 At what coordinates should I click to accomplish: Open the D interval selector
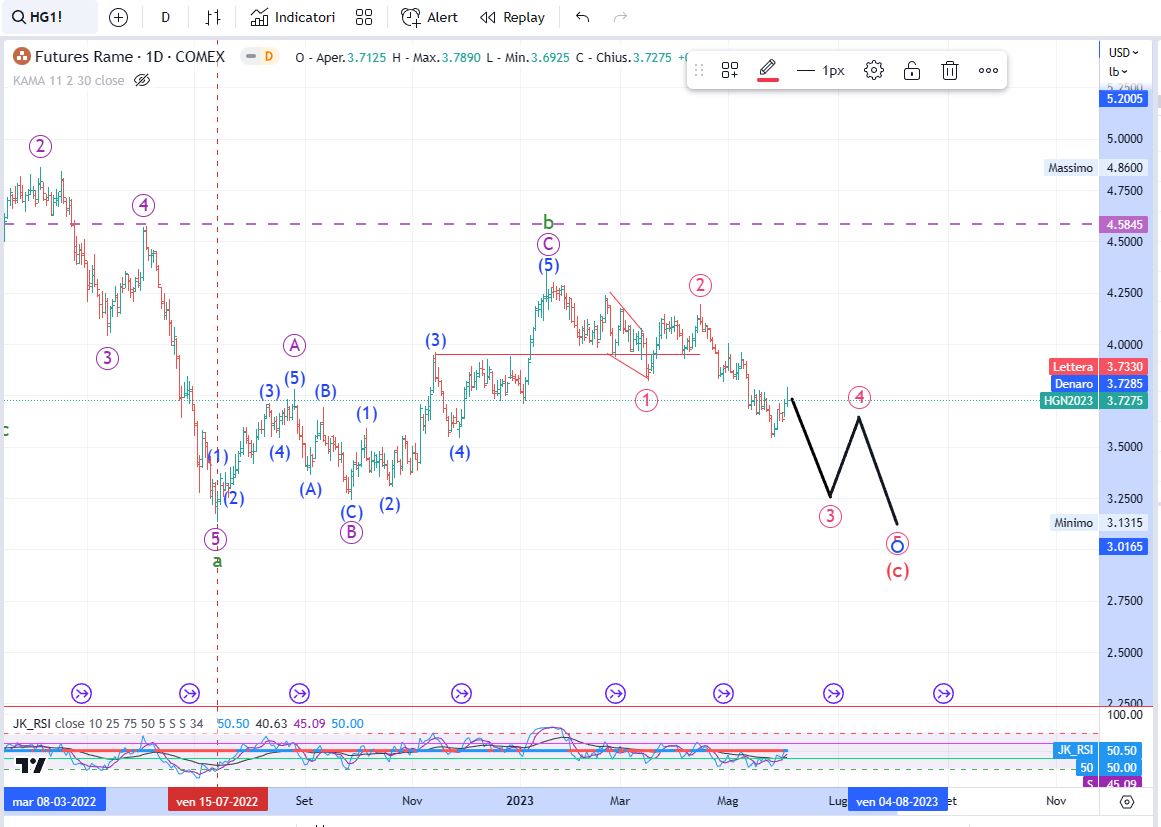point(165,17)
